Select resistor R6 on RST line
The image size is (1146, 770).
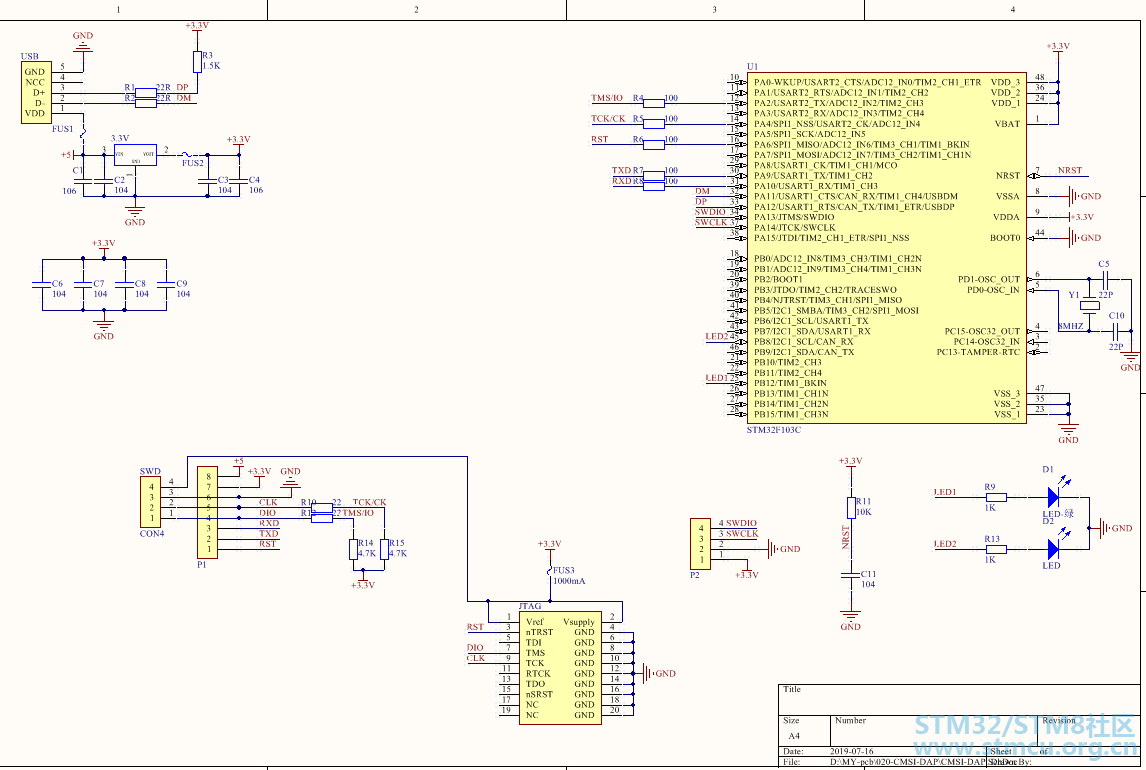click(x=654, y=144)
